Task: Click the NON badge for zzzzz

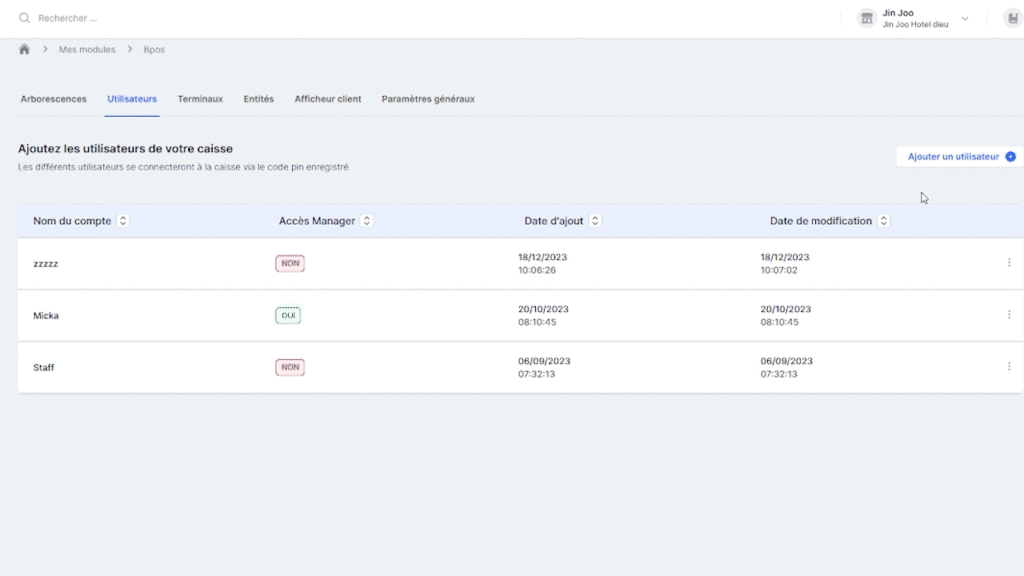Action: (x=290, y=263)
